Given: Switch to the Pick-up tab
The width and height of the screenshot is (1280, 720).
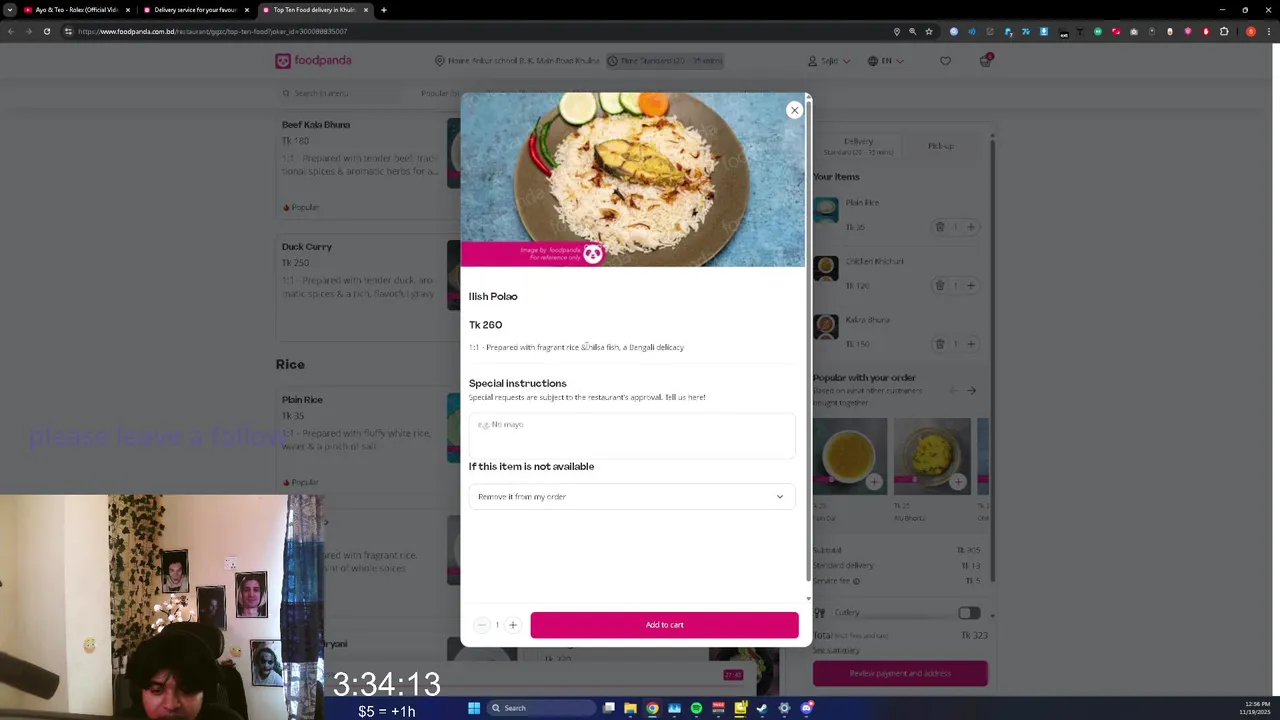Looking at the screenshot, I should [x=940, y=146].
